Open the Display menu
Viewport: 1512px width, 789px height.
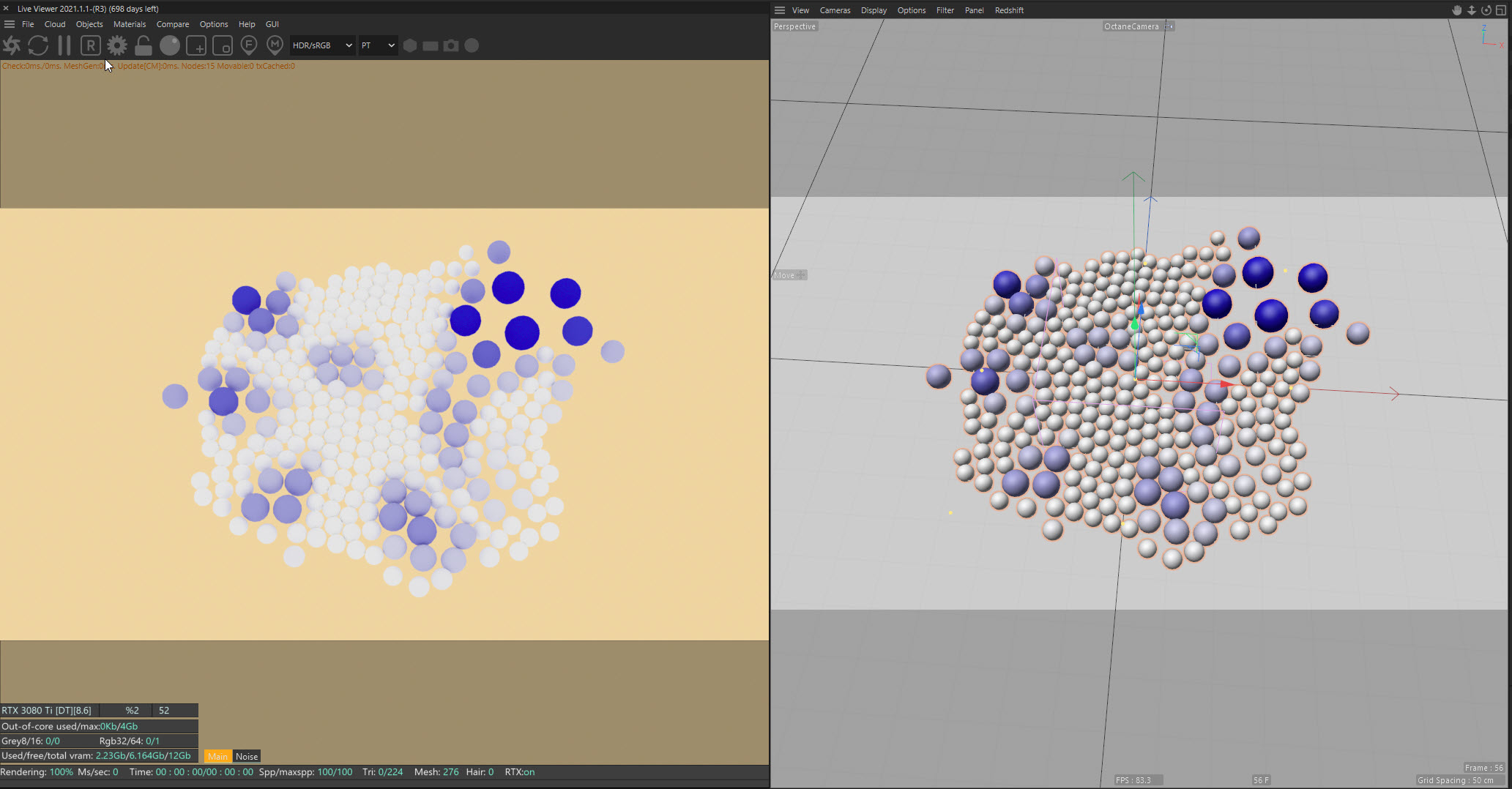coord(874,10)
